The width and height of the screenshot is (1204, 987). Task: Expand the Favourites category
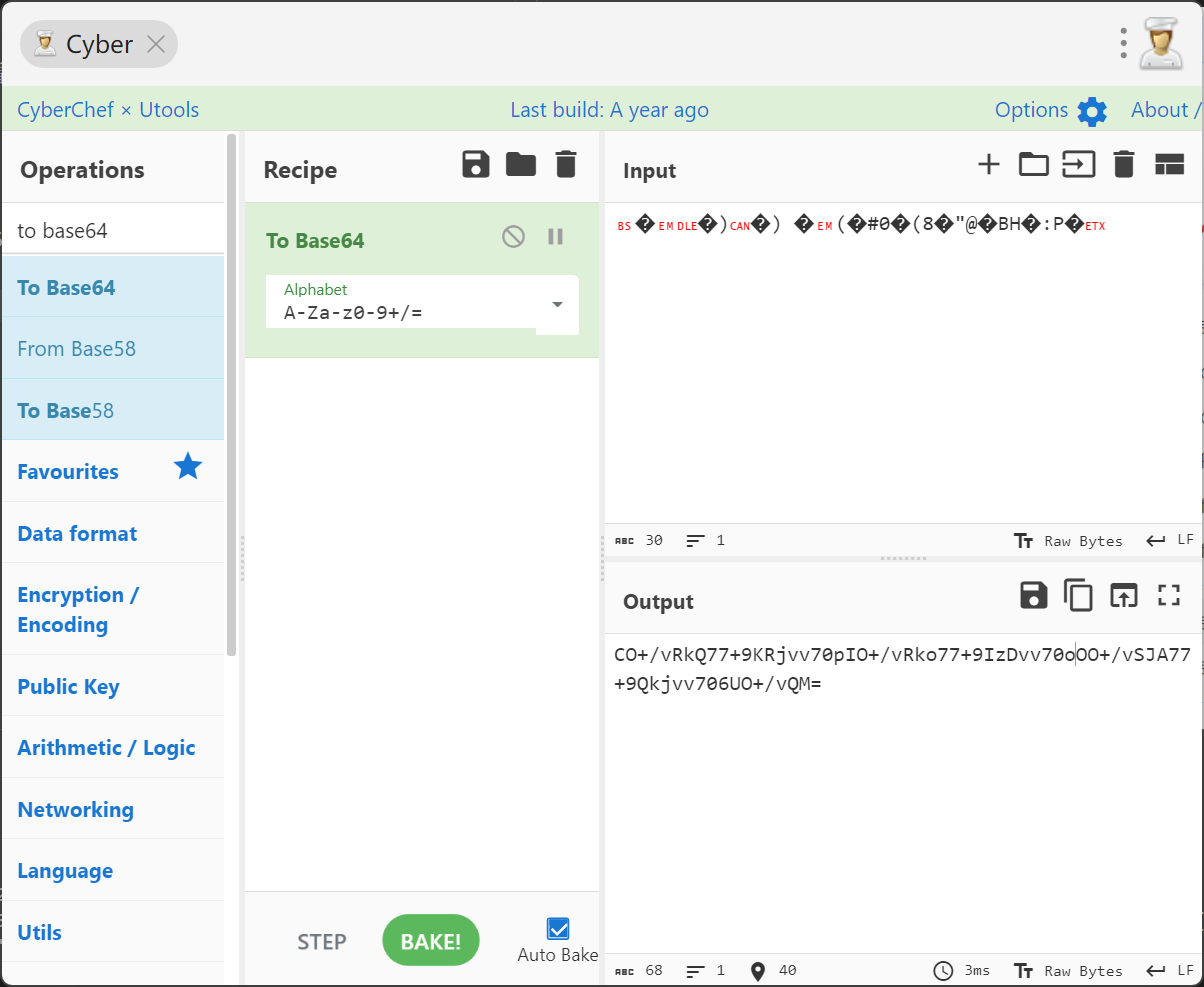coord(113,471)
